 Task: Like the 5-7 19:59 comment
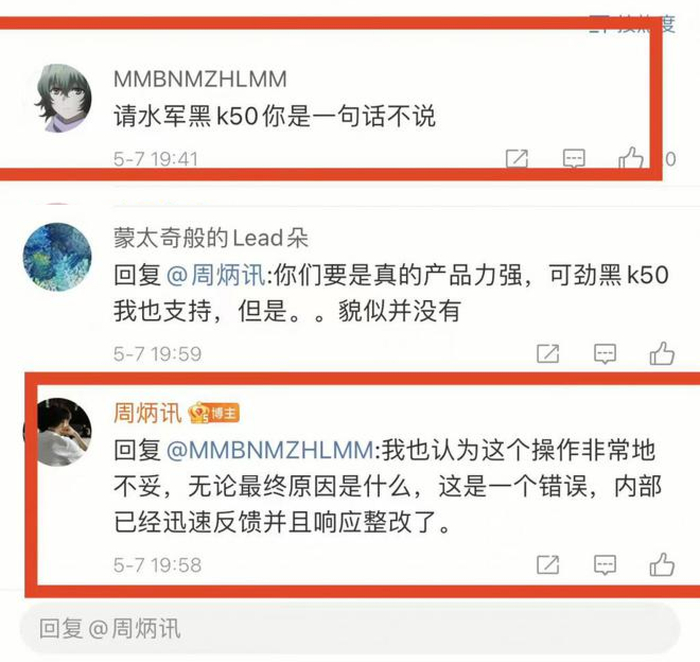pos(662,353)
